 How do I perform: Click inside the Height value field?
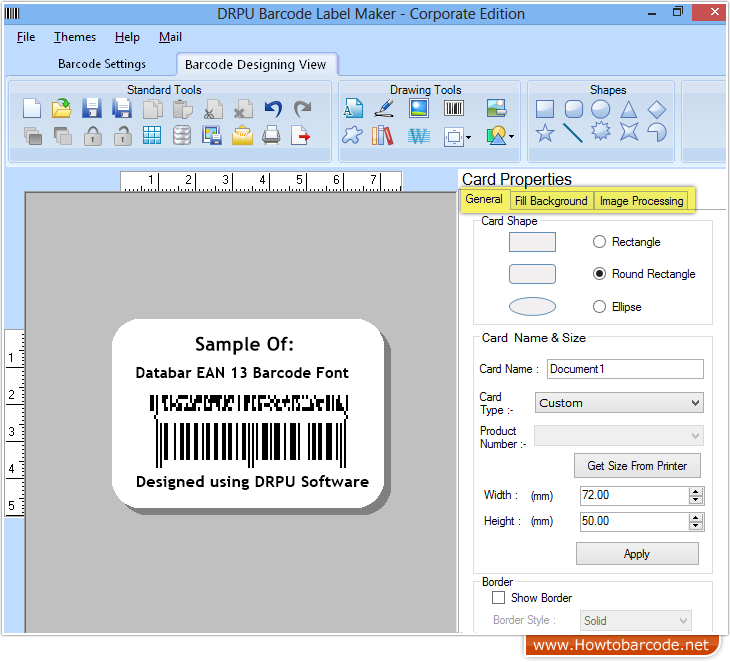pyautogui.click(x=634, y=521)
